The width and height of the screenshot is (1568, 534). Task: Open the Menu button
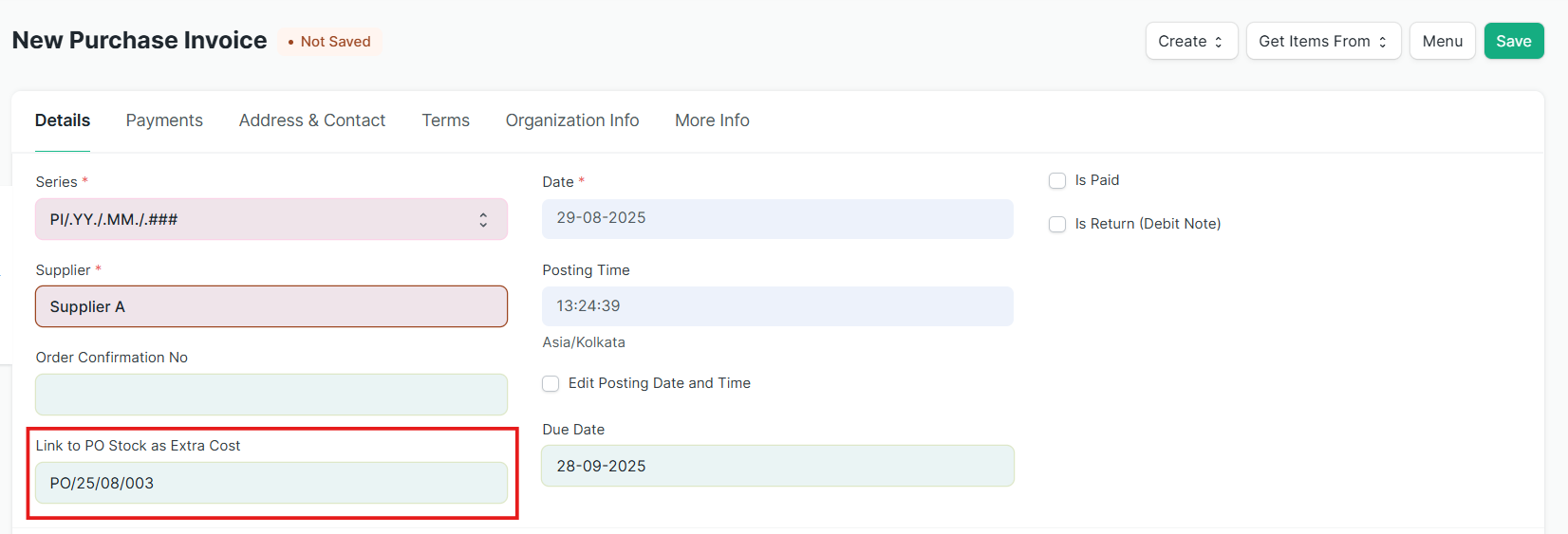[1442, 41]
